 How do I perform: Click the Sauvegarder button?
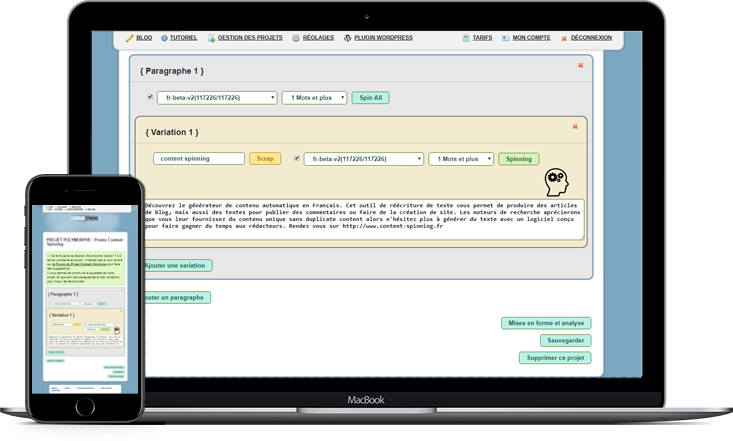(x=556, y=340)
